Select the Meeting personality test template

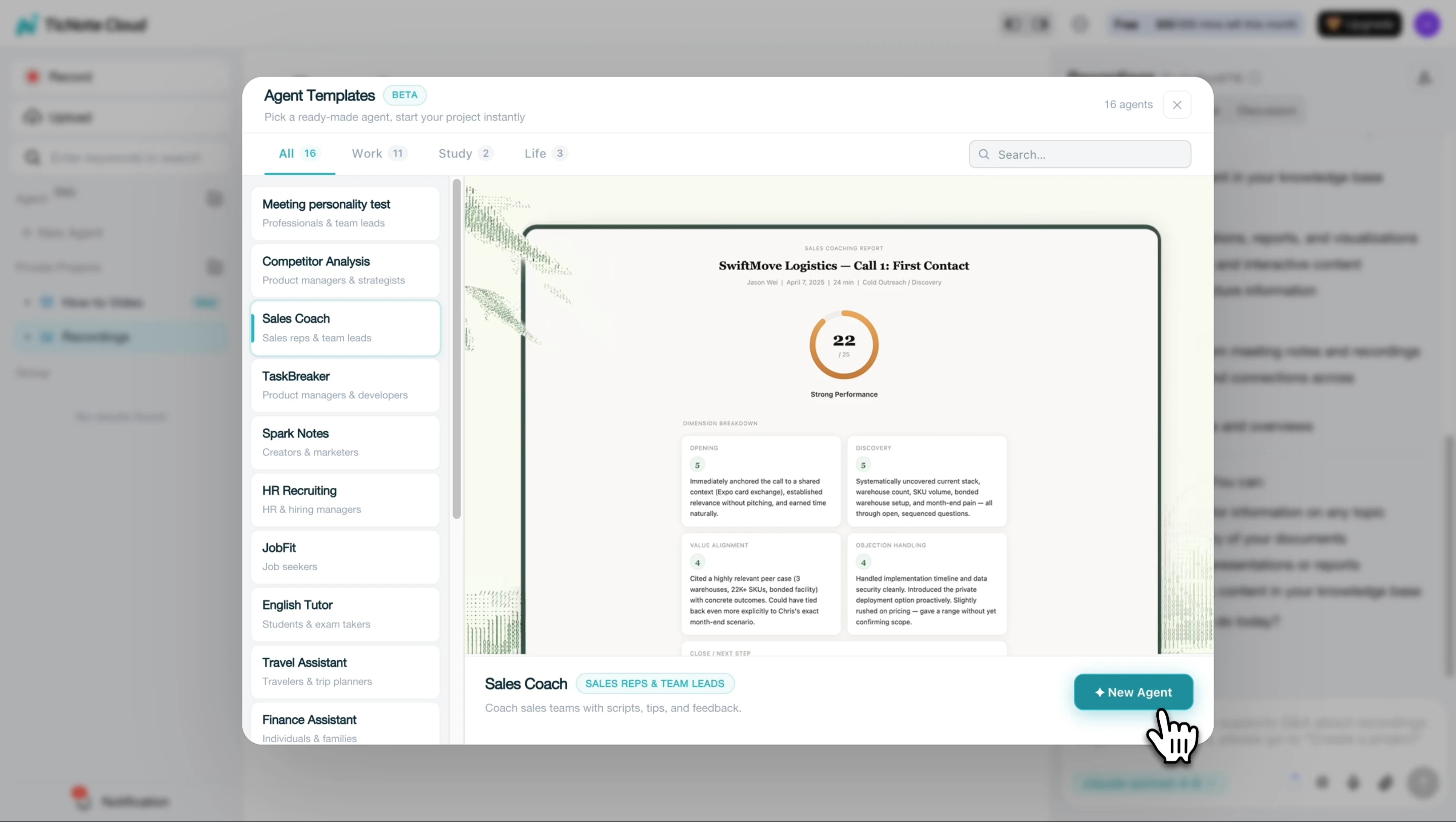point(345,214)
